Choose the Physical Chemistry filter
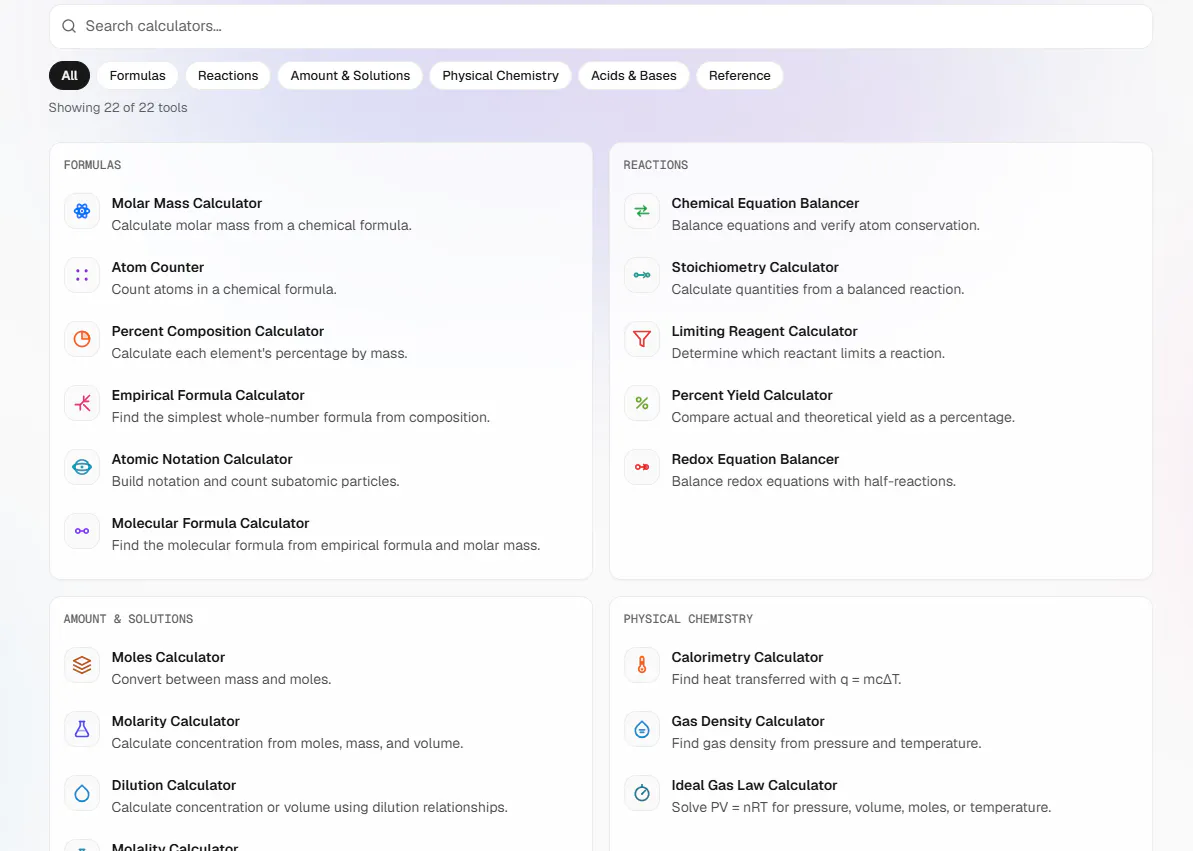1193x851 pixels. point(501,75)
